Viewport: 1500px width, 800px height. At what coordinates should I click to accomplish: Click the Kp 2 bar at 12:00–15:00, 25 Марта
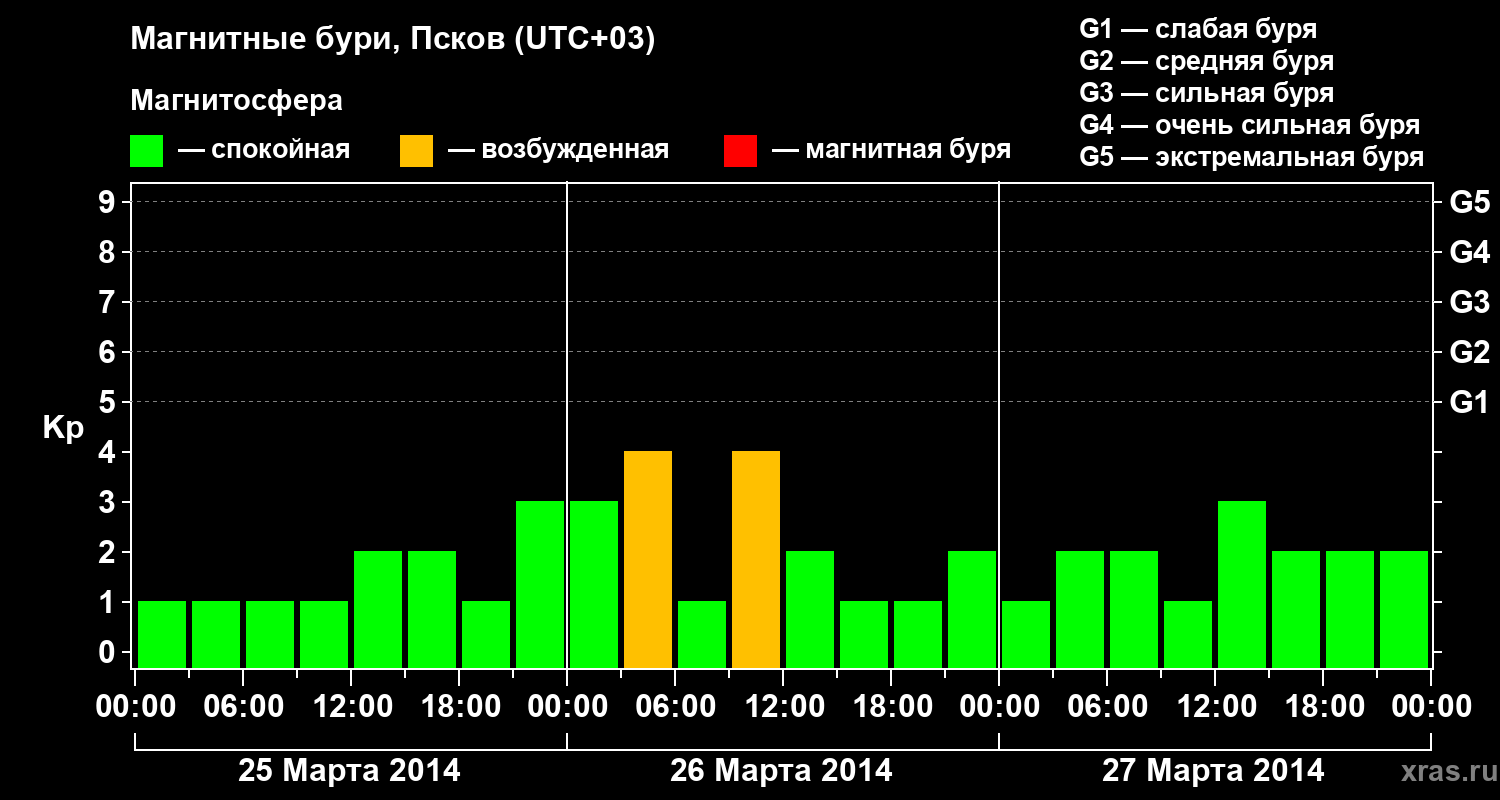point(378,610)
